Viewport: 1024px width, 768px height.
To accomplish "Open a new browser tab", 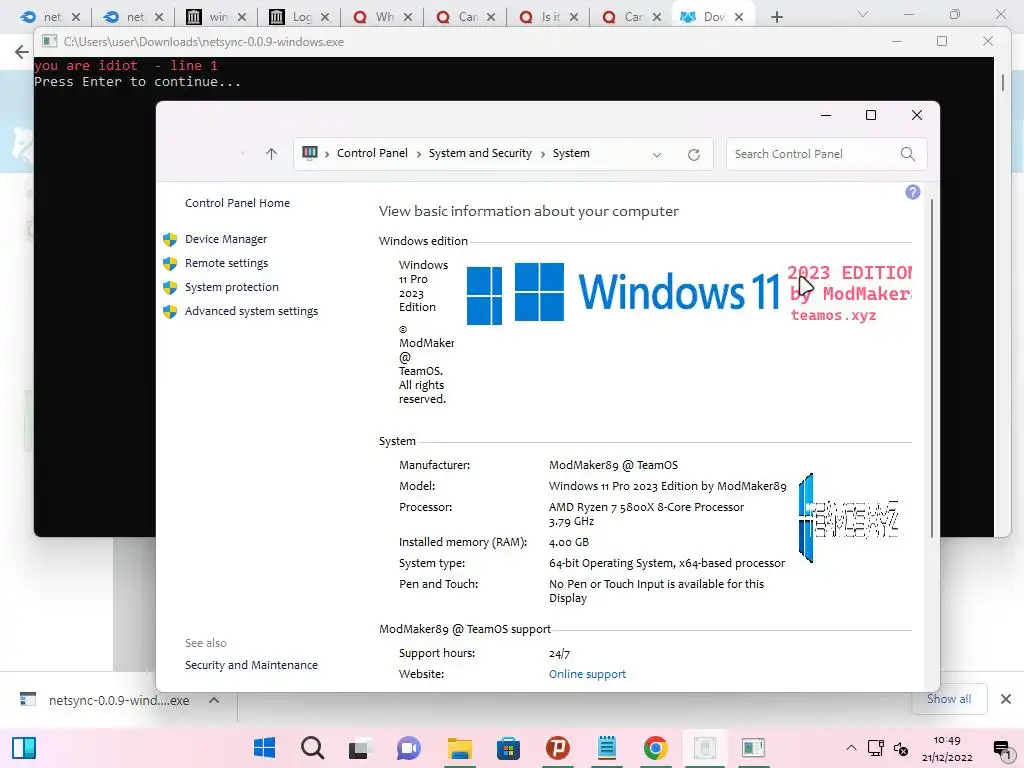I will [x=776, y=17].
